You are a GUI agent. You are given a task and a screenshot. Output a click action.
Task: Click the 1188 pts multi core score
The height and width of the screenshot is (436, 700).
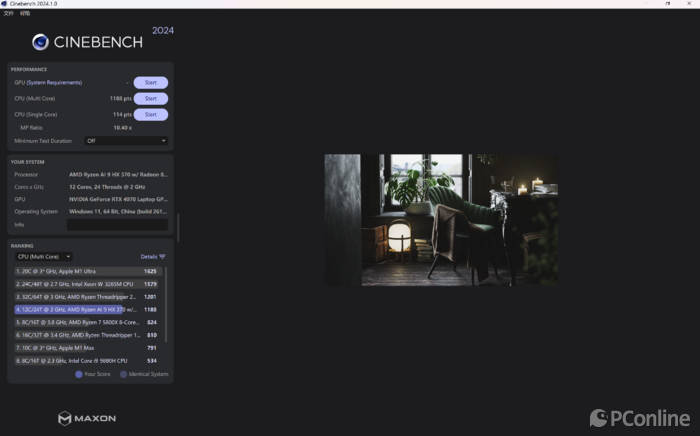tap(121, 99)
